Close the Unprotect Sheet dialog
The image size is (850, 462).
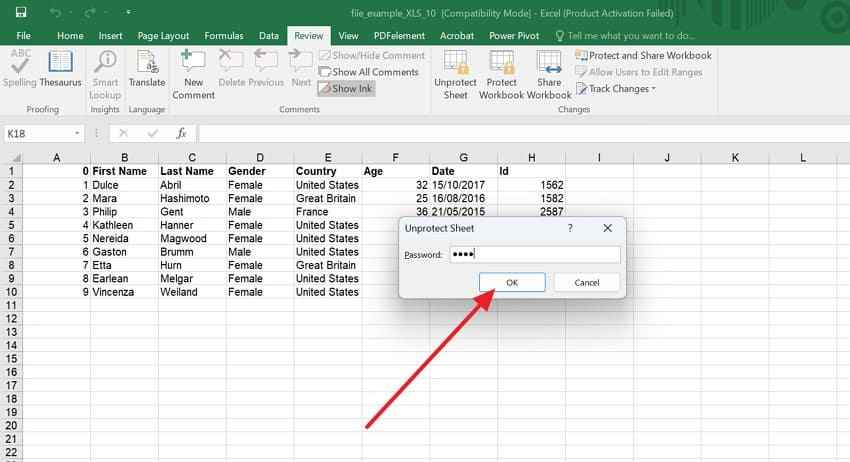pyautogui.click(x=608, y=228)
